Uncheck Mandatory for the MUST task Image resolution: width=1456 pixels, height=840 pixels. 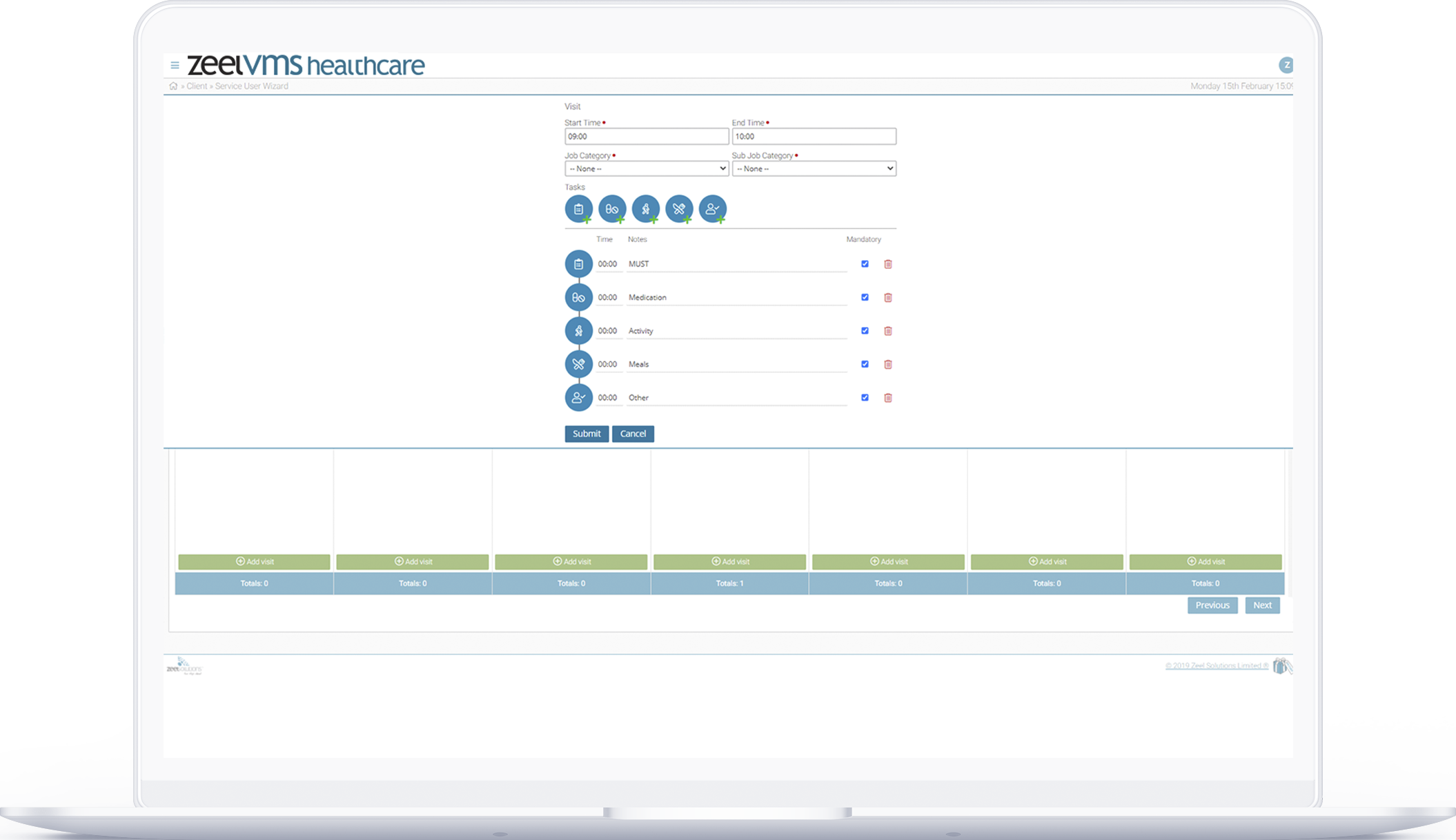865,263
